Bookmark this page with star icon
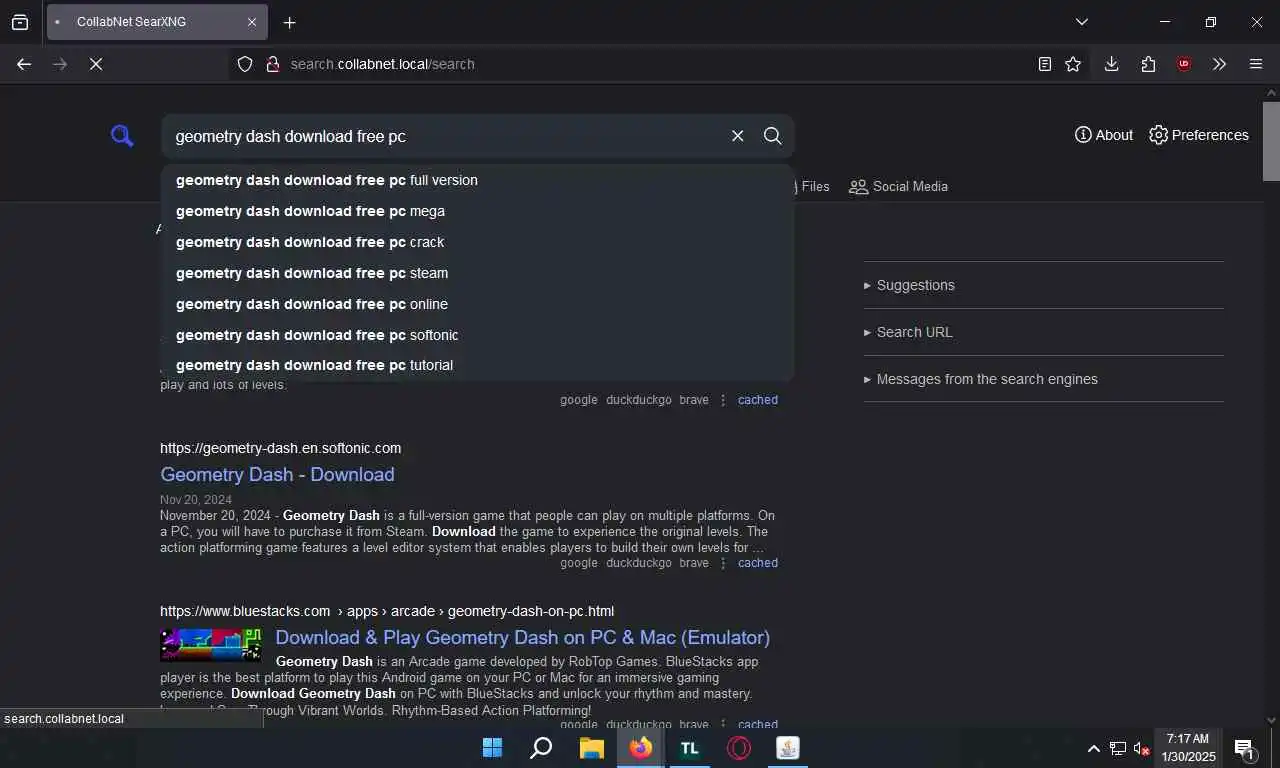 (x=1073, y=64)
